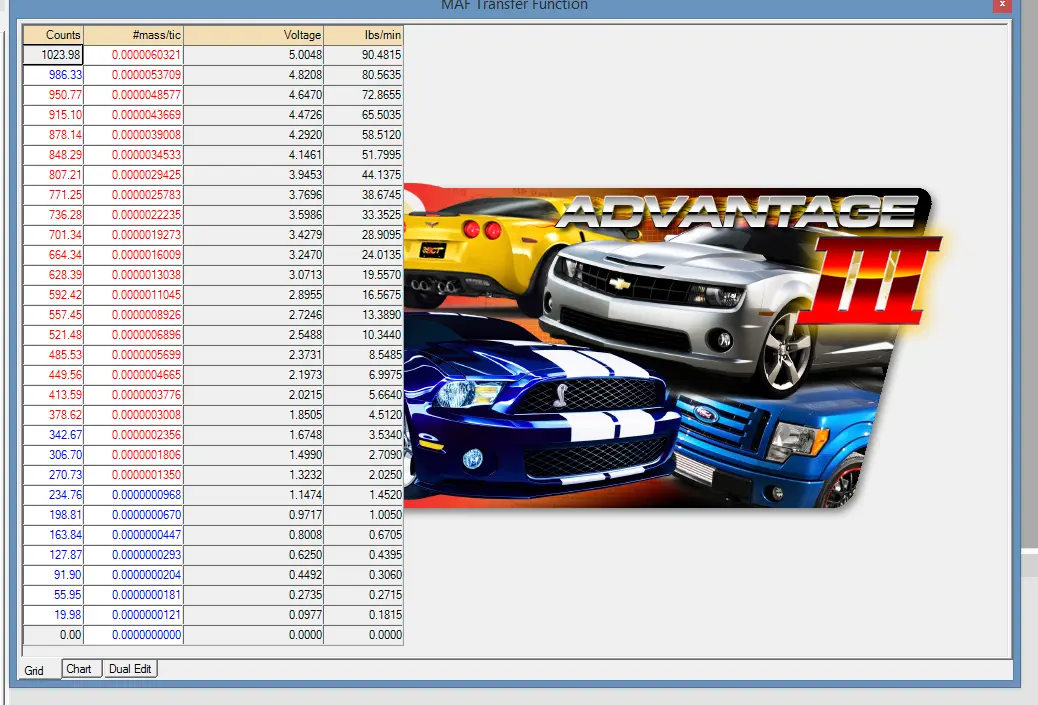Select lbs/min cell 6.9975

tap(363, 375)
